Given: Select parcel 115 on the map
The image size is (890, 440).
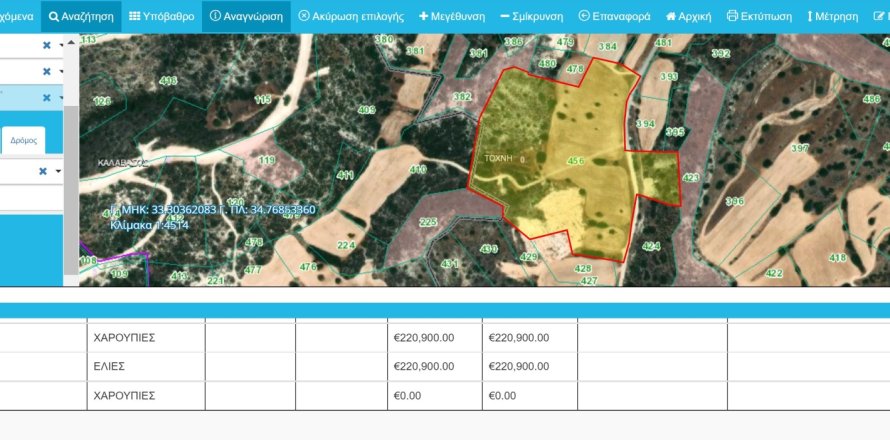Looking at the screenshot, I should (263, 99).
